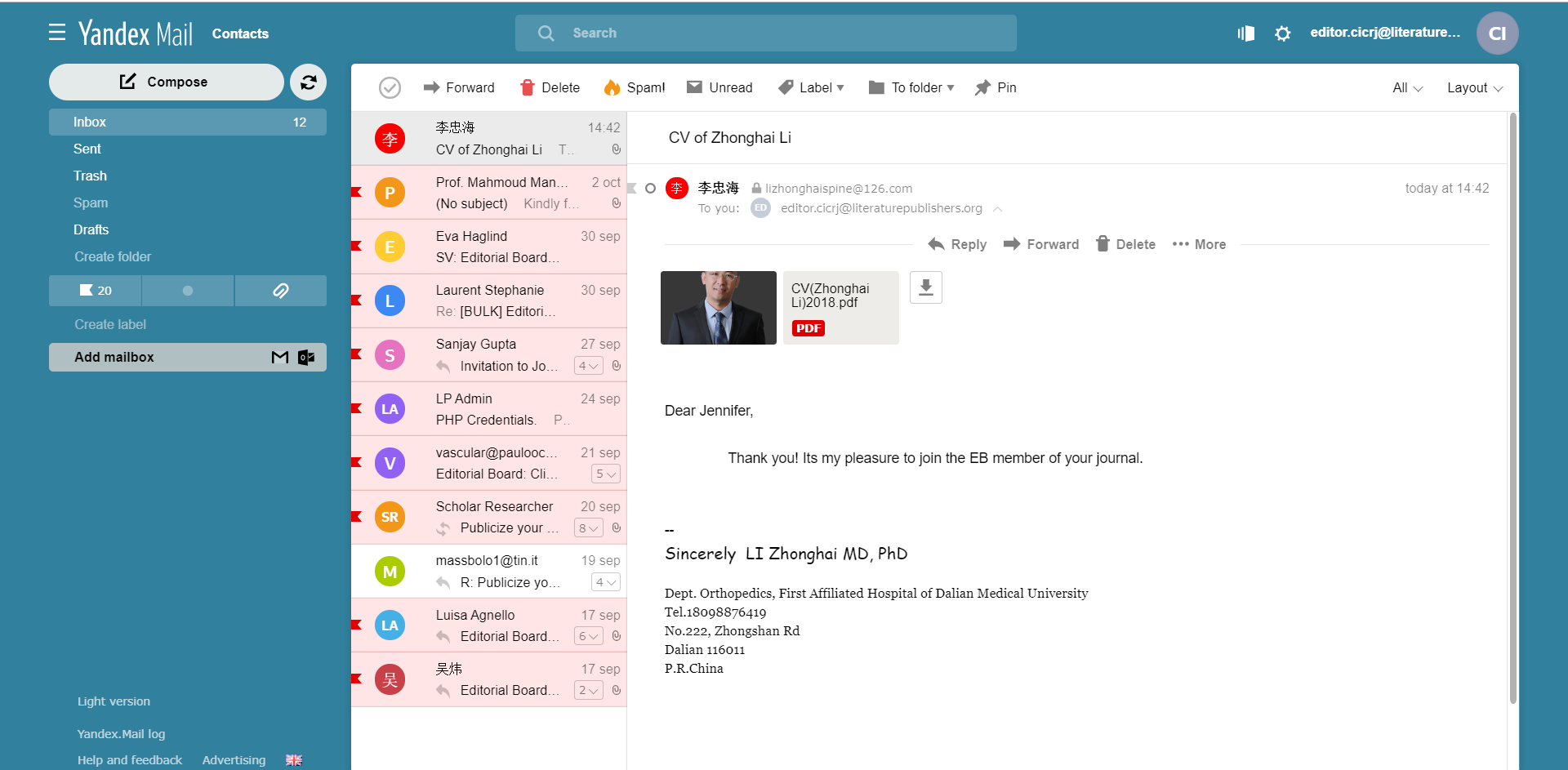Image resolution: width=1568 pixels, height=770 pixels.
Task: Click the Search mail input field
Action: pos(766,33)
